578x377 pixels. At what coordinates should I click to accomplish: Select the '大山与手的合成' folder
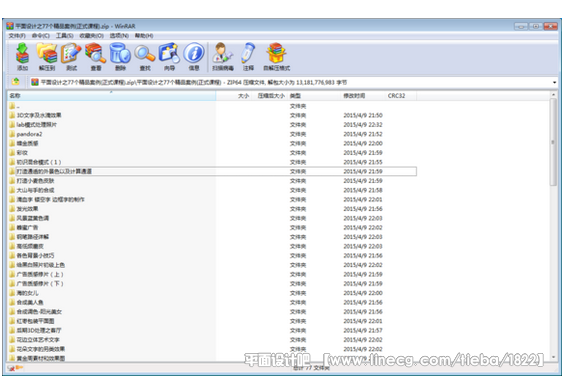pyautogui.click(x=212, y=190)
